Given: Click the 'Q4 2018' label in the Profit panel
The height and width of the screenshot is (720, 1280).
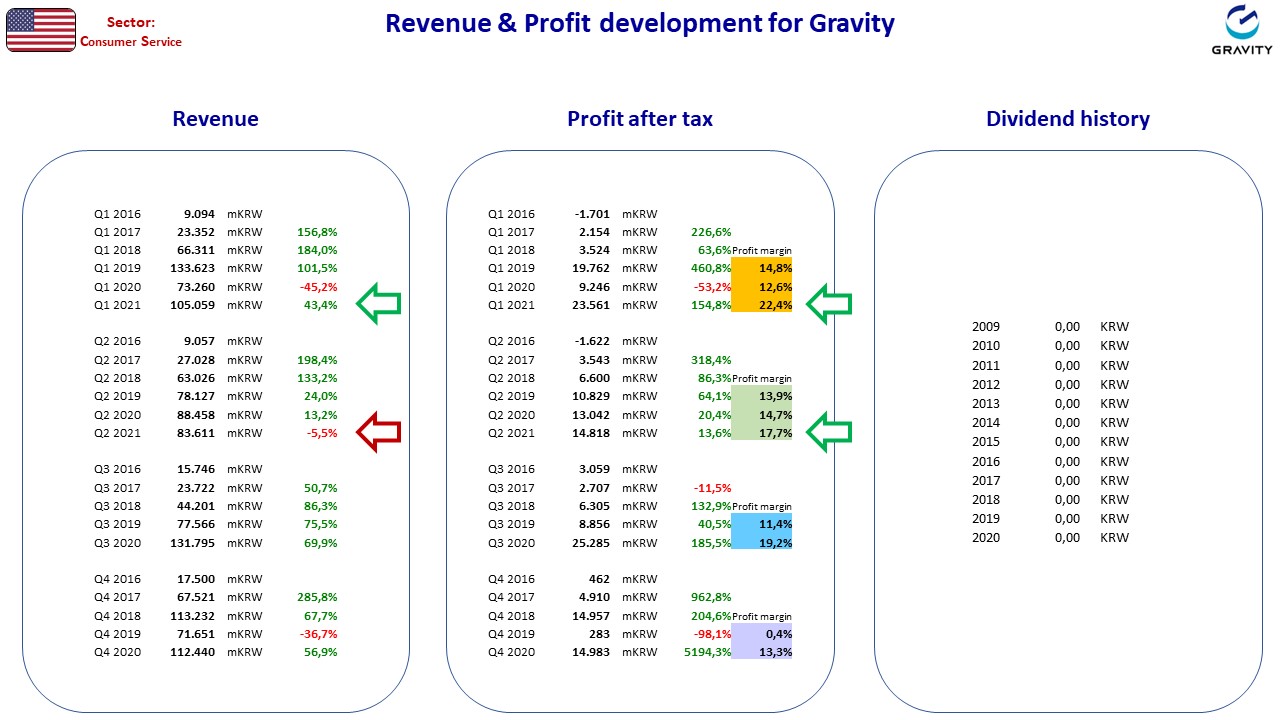Looking at the screenshot, I should pyautogui.click(x=511, y=616).
